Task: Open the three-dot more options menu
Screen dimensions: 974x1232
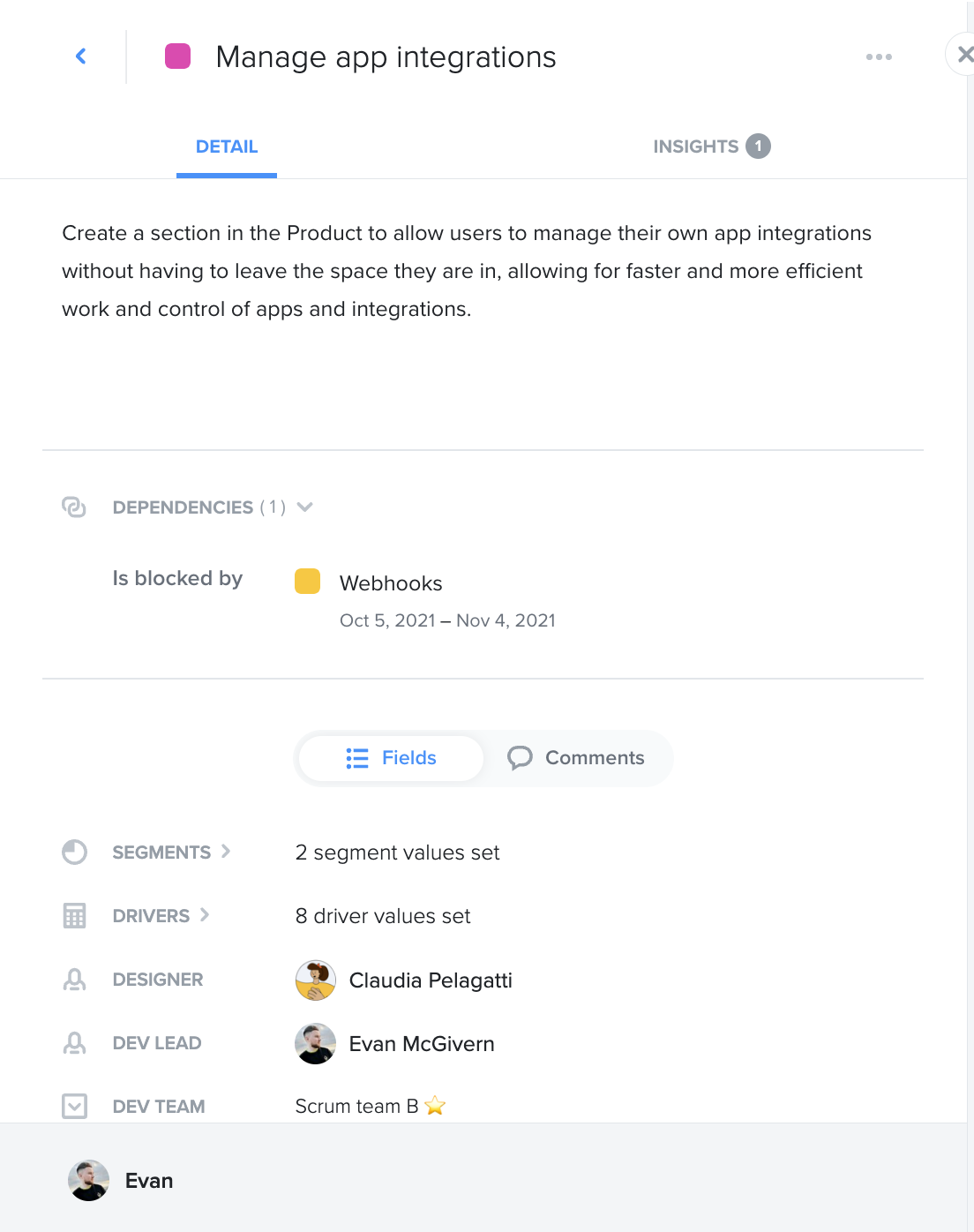Action: point(879,57)
